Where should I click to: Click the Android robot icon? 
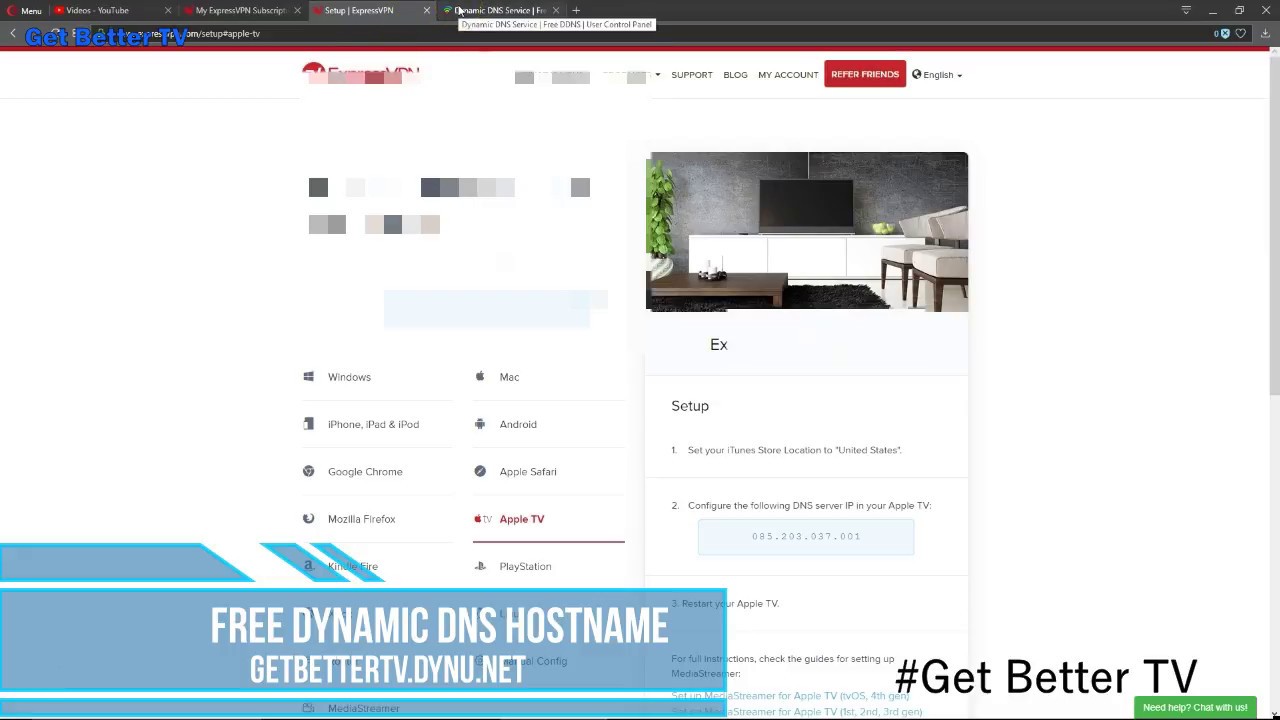pos(480,424)
